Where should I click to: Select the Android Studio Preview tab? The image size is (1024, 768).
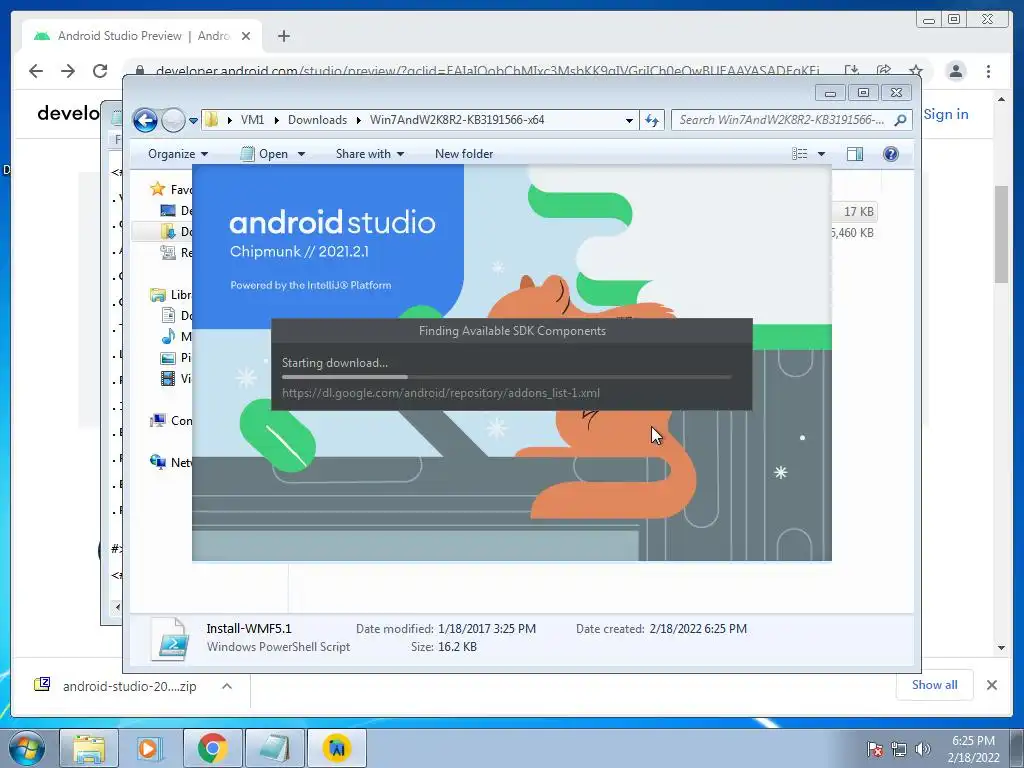(142, 36)
